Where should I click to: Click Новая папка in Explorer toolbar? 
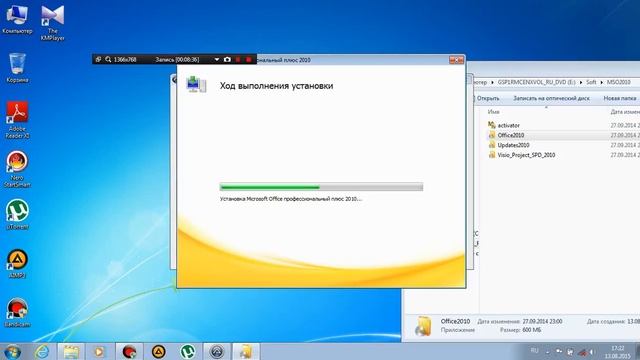(620, 98)
